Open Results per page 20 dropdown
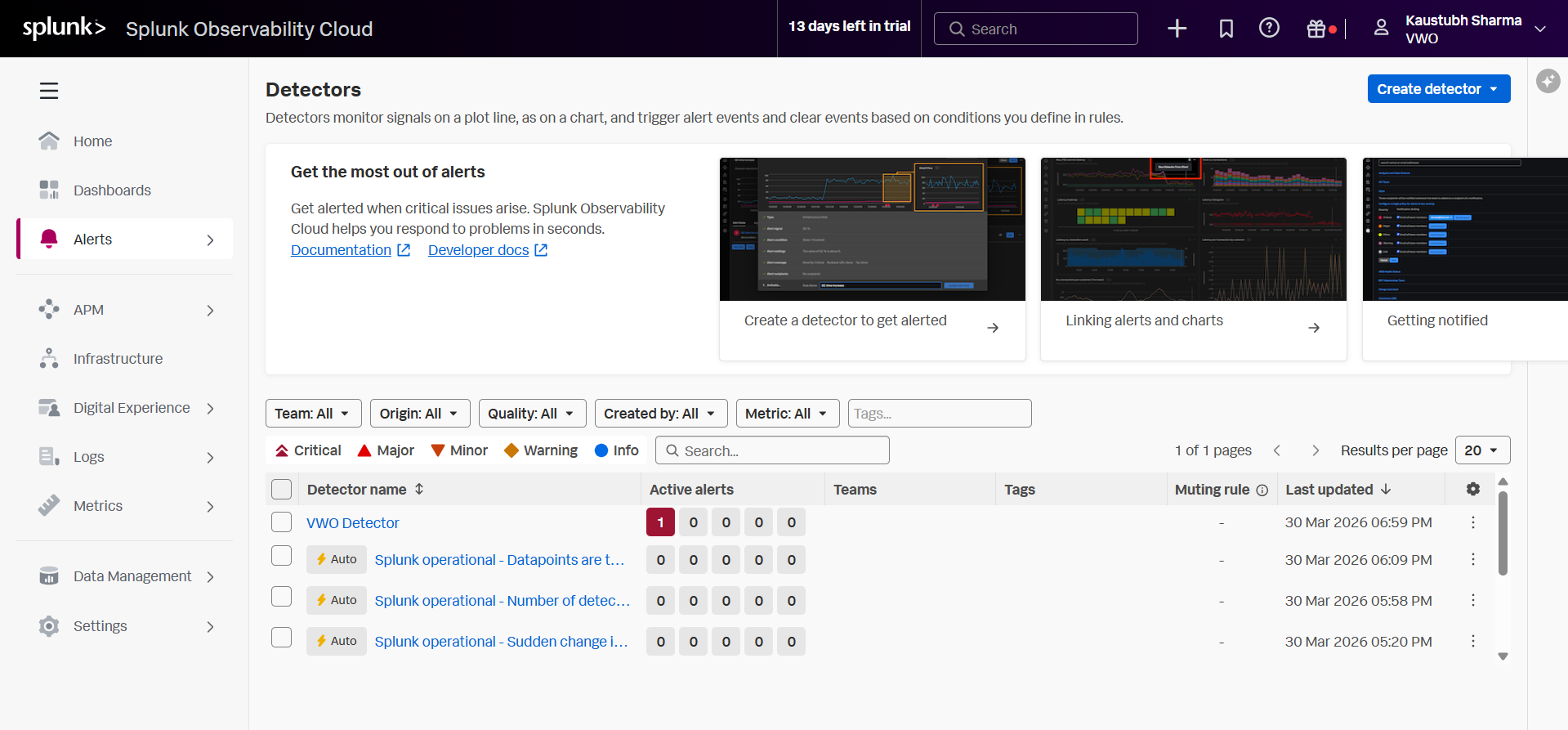The image size is (1568, 730). pyautogui.click(x=1482, y=450)
